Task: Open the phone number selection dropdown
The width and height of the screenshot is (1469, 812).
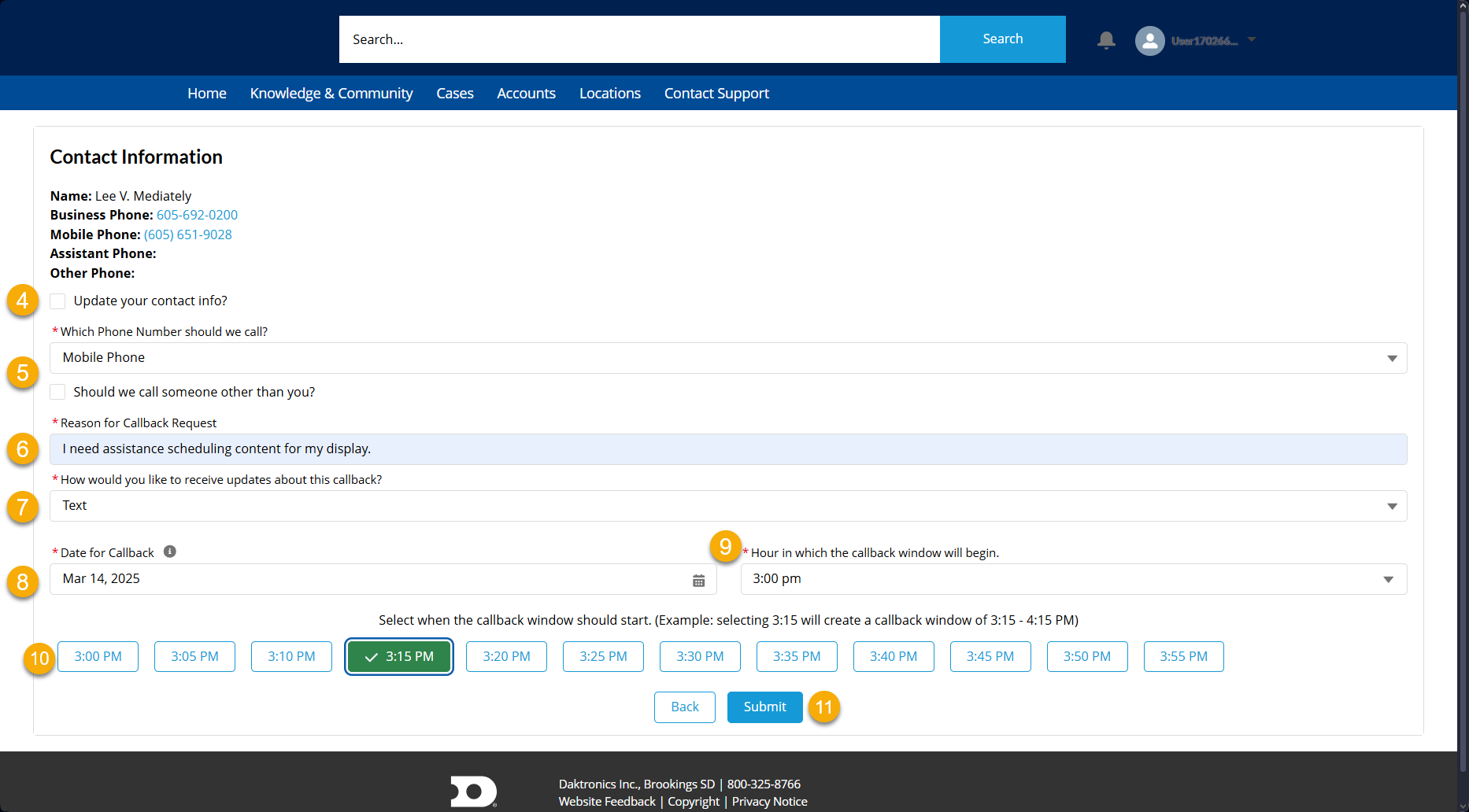Action: tap(727, 358)
